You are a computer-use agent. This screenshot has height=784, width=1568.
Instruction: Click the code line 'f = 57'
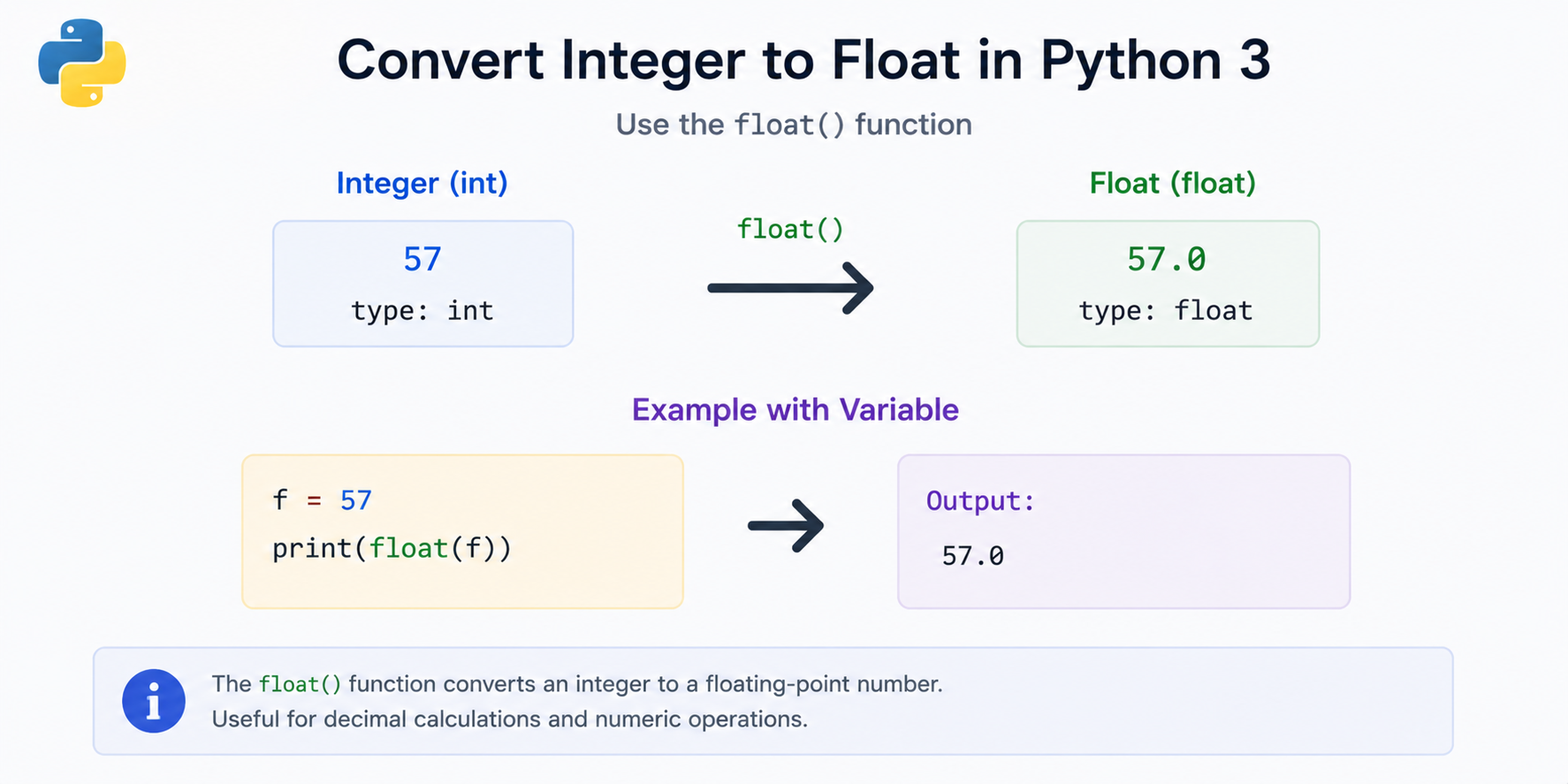[322, 500]
